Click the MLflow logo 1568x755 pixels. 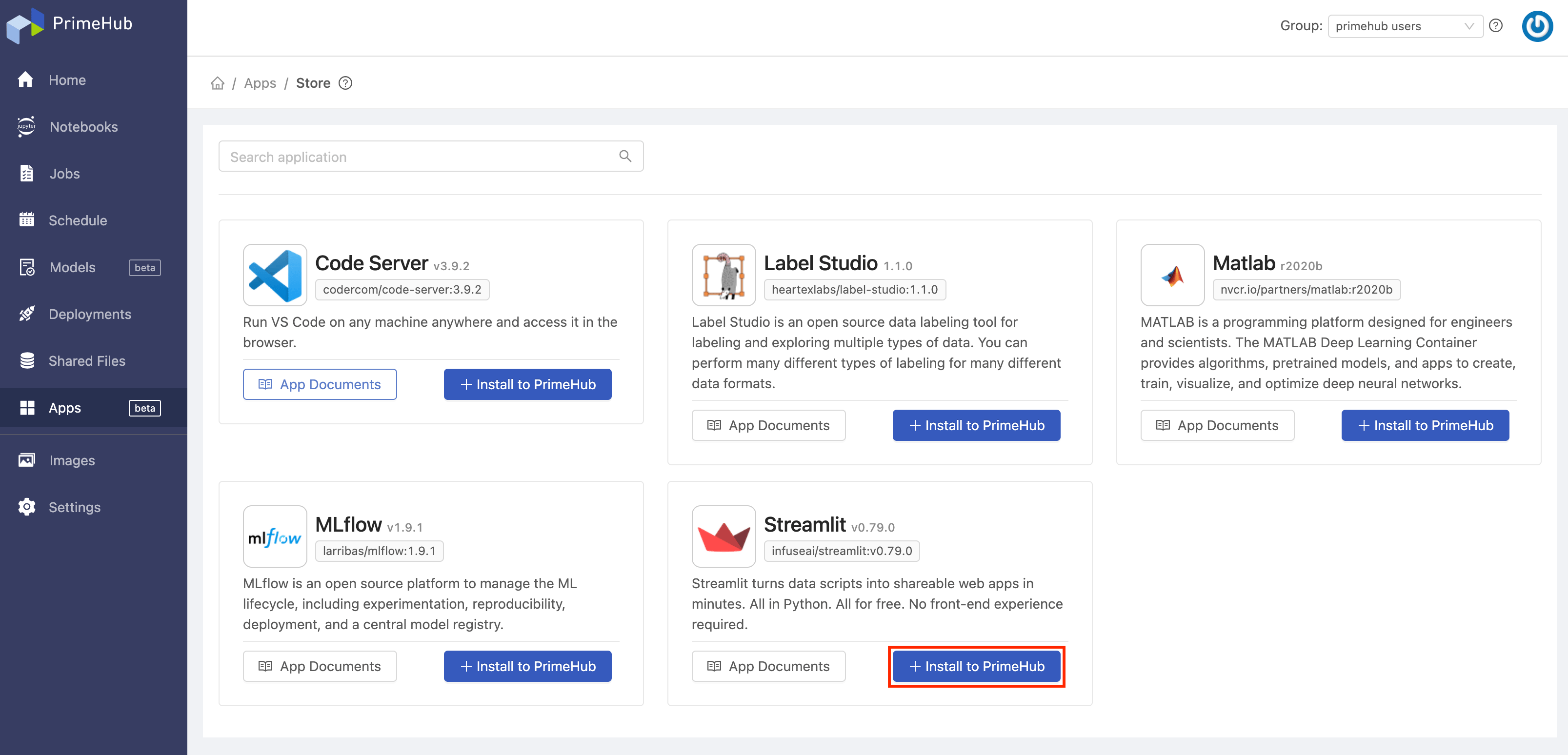point(275,536)
